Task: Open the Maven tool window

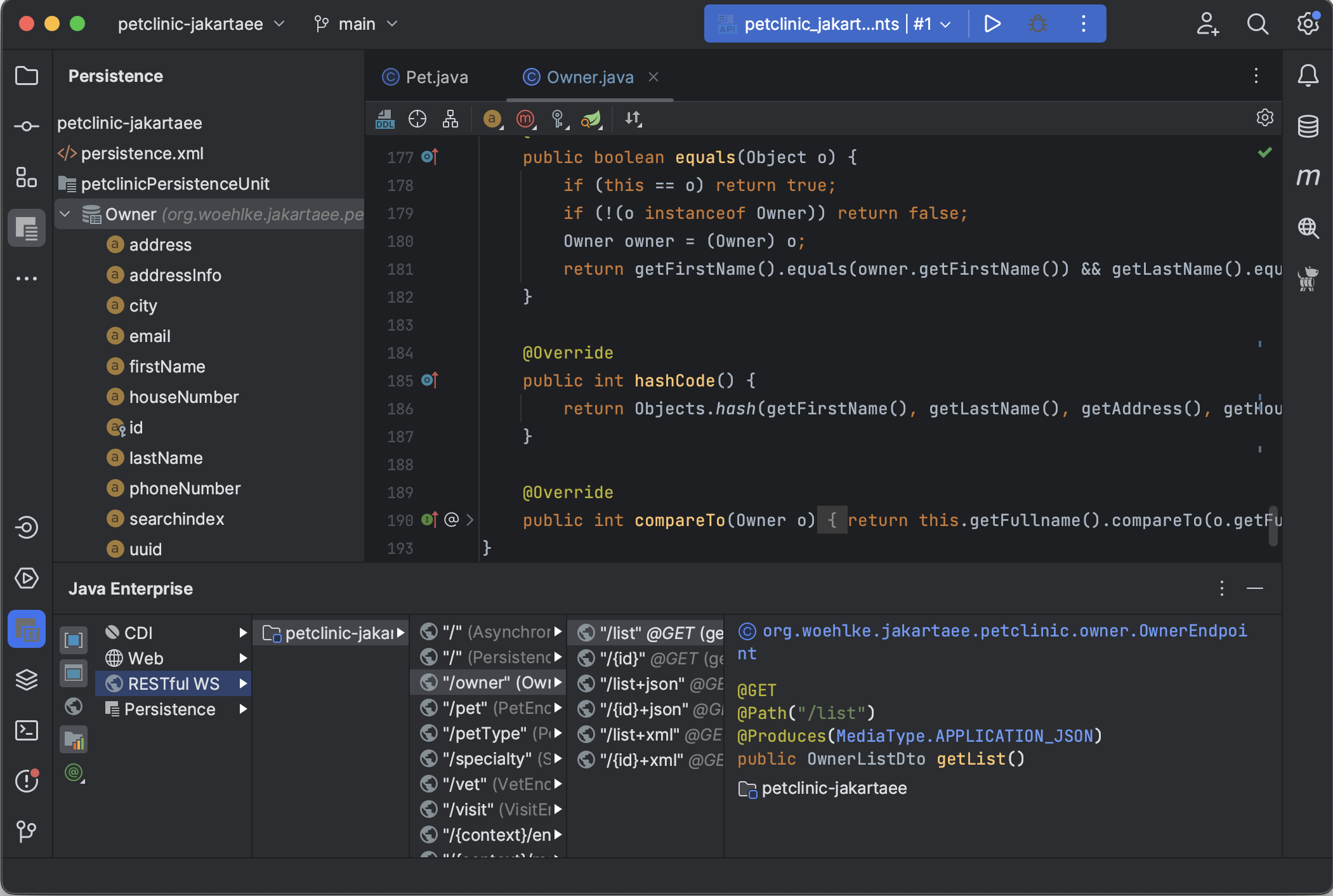Action: 1308,177
